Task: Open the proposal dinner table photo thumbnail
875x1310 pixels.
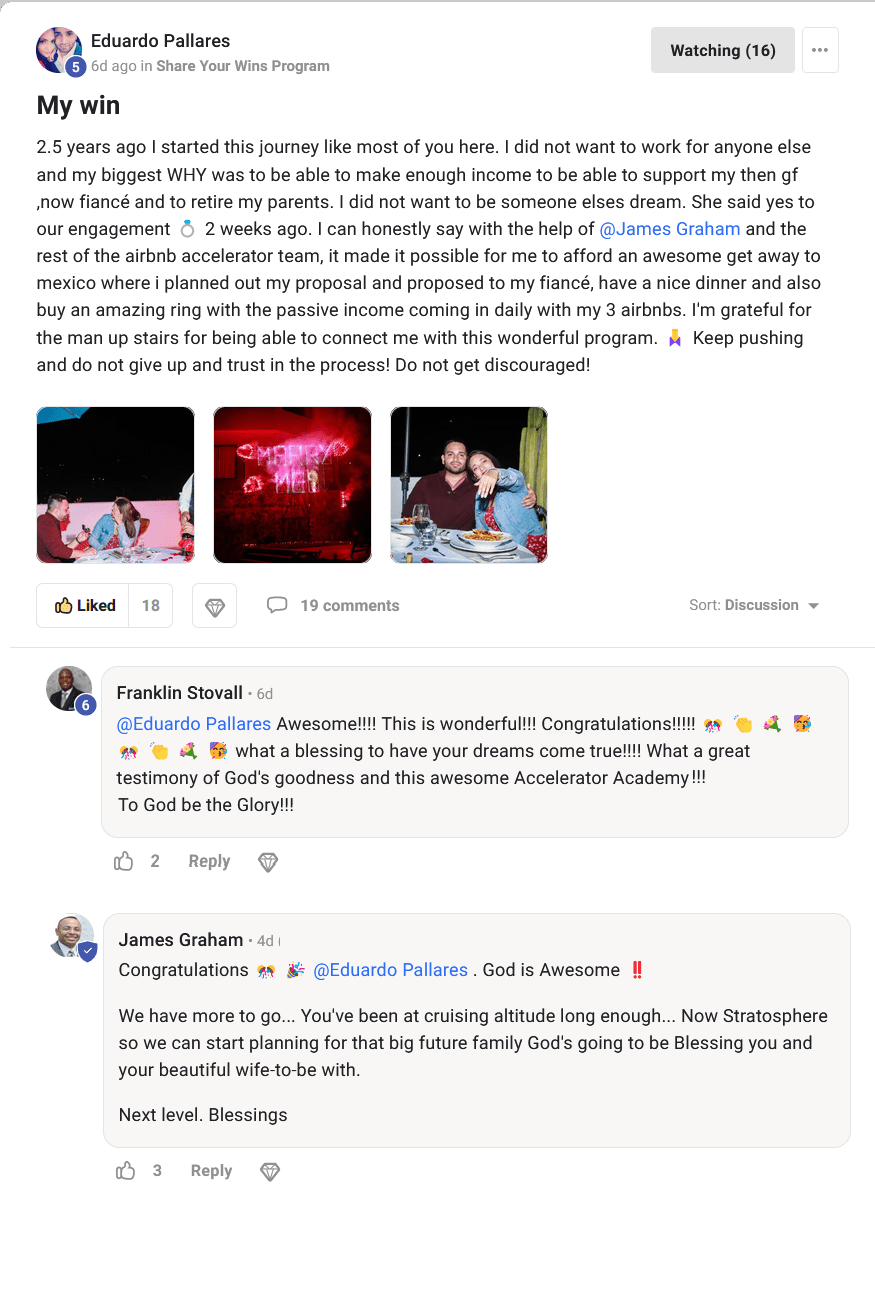Action: 116,485
